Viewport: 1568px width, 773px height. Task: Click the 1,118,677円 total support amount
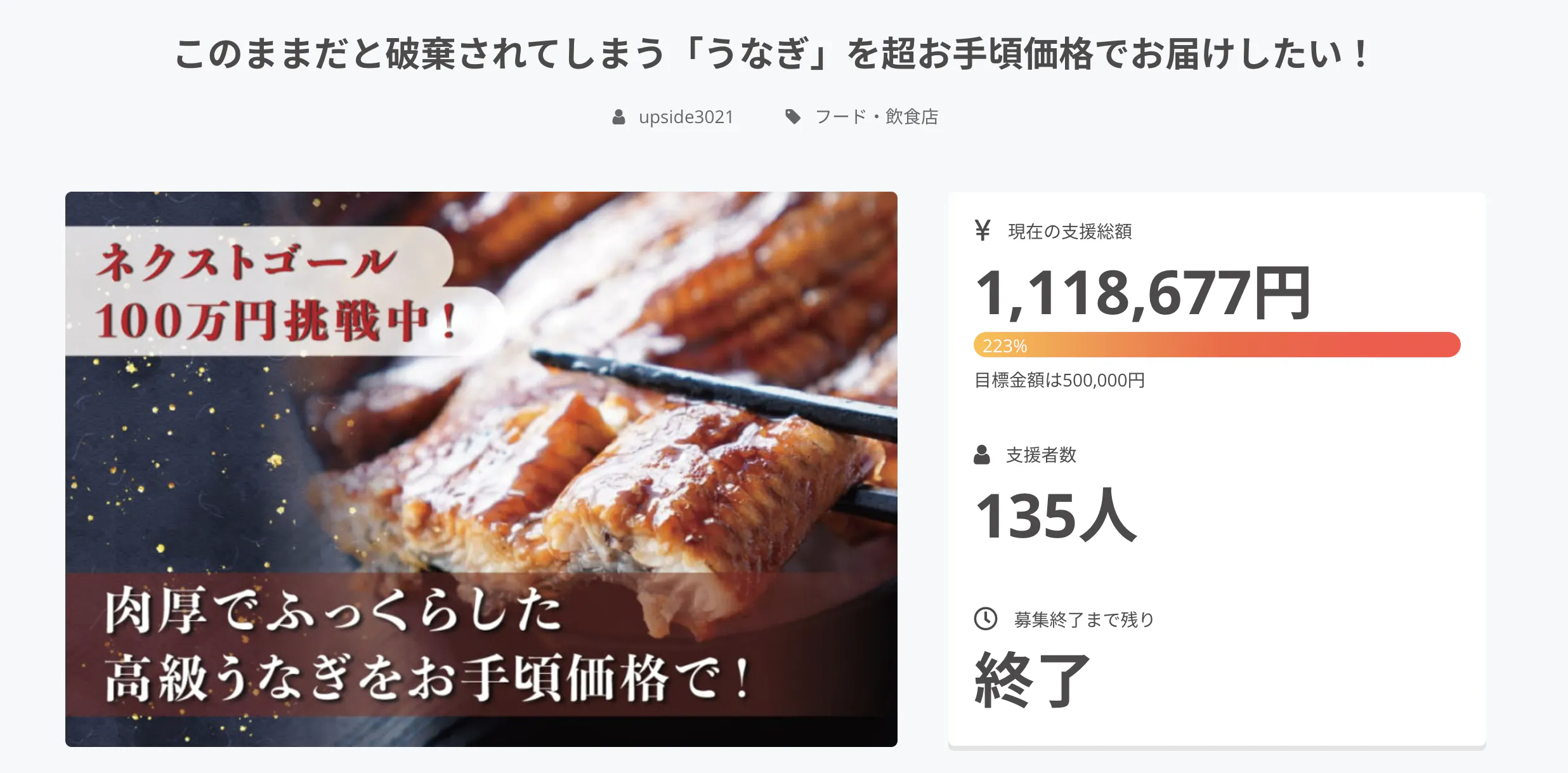click(x=1143, y=293)
